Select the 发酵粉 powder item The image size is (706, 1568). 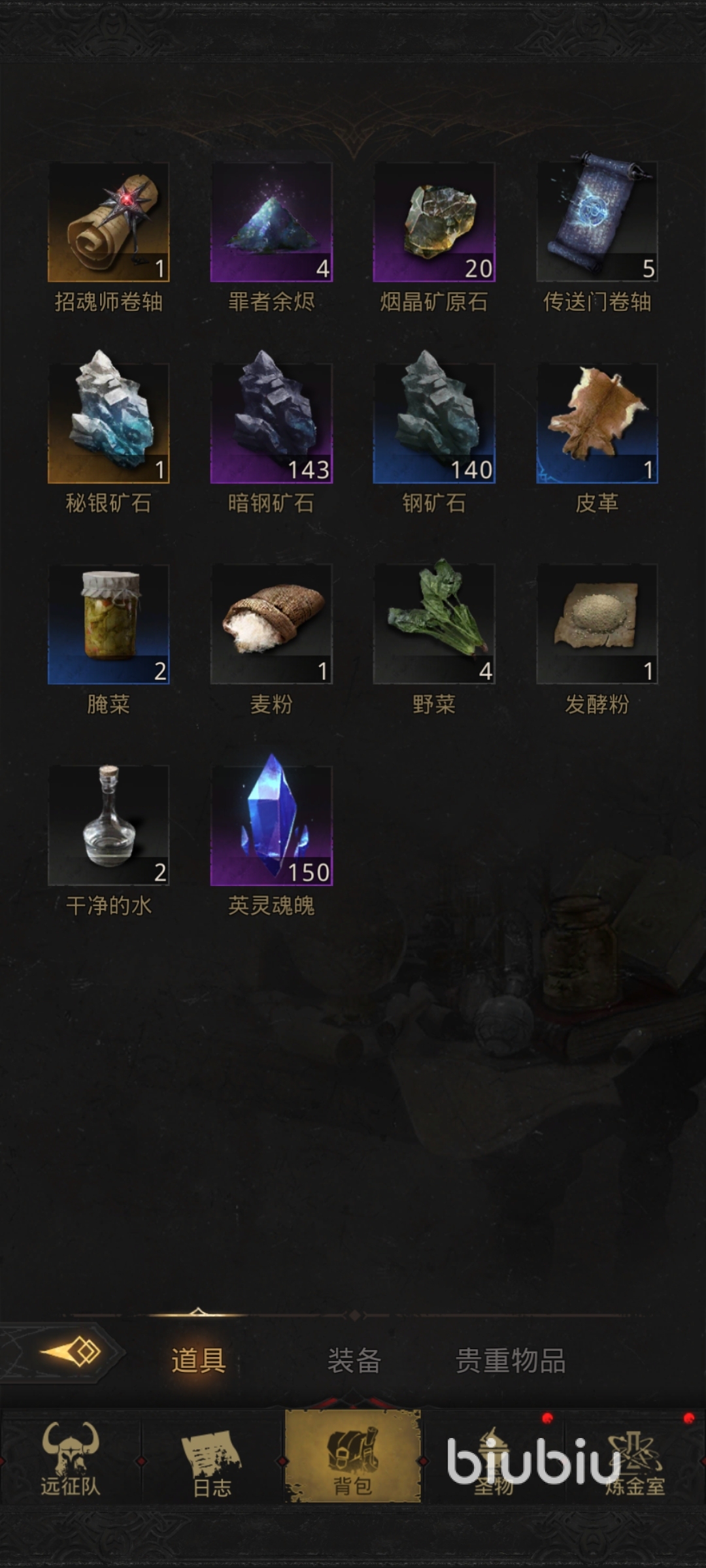tap(597, 625)
